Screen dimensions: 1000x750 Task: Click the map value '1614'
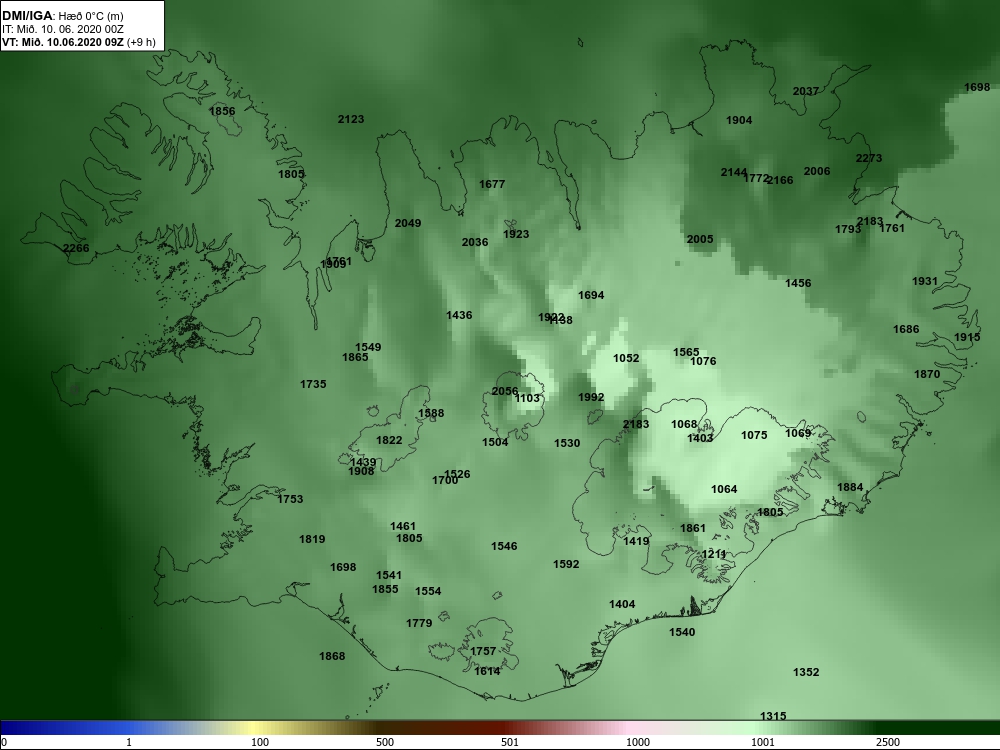487,671
